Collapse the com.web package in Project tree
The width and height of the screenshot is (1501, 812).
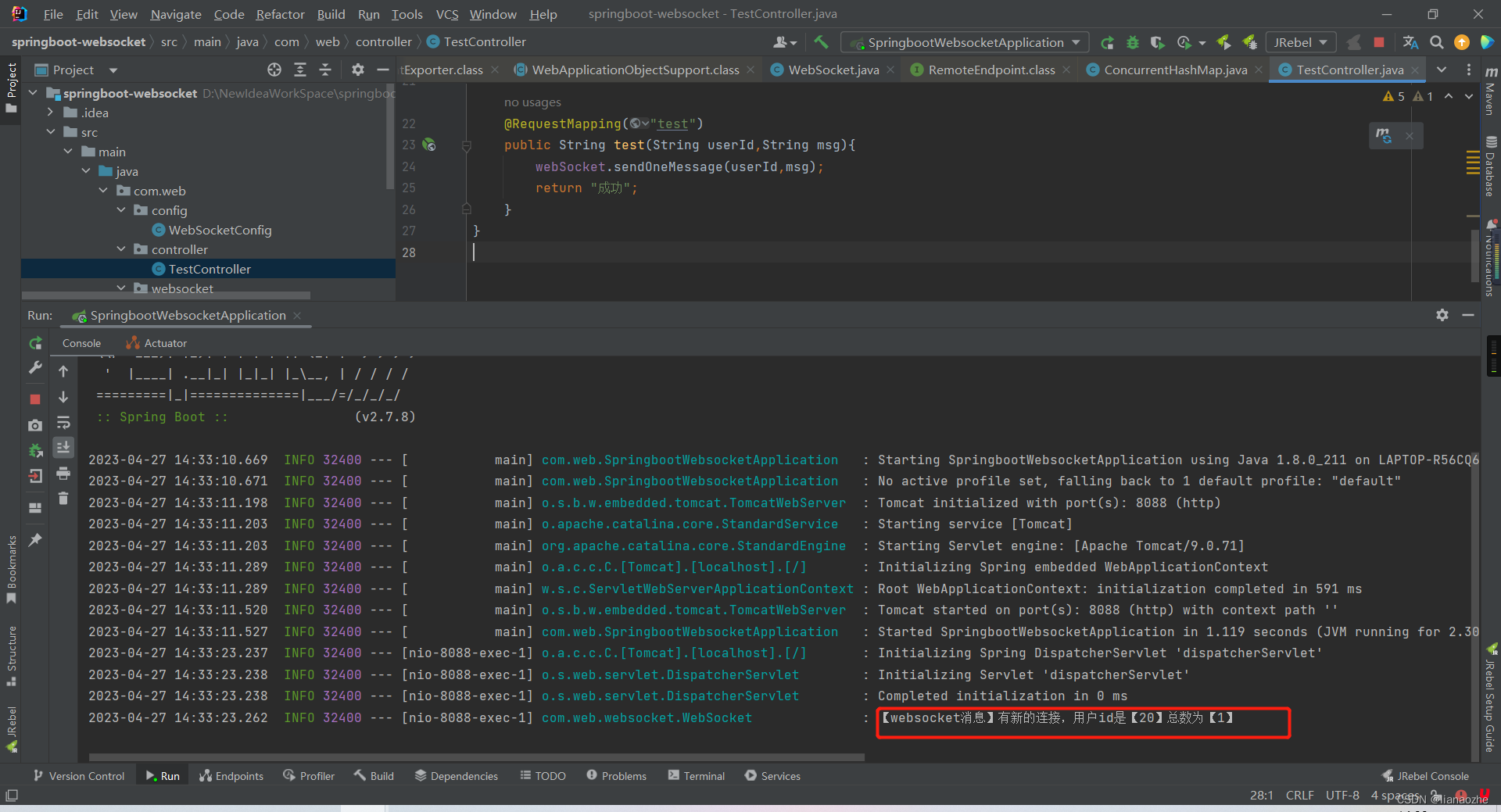pos(103,191)
